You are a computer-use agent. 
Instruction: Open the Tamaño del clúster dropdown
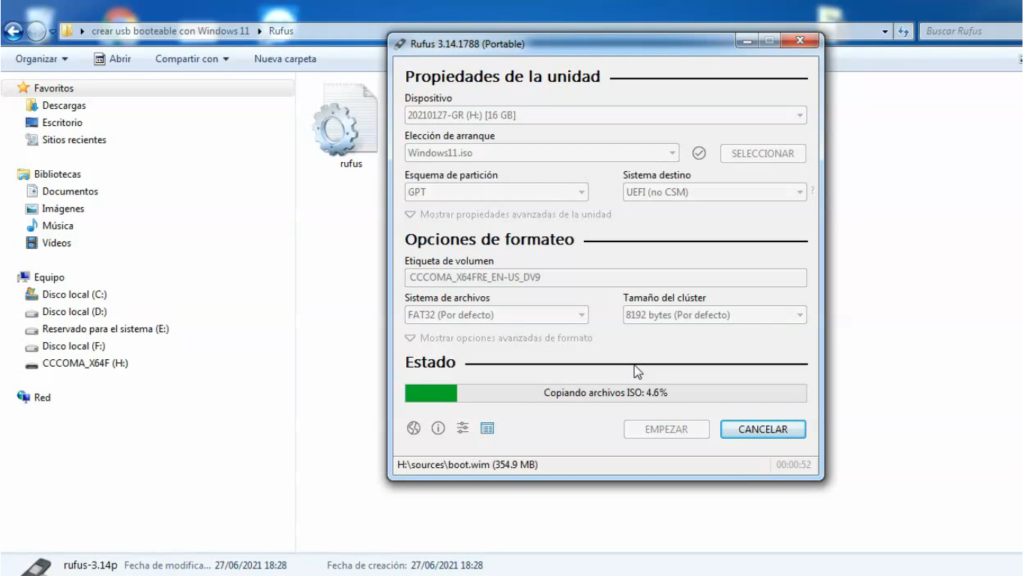798,314
